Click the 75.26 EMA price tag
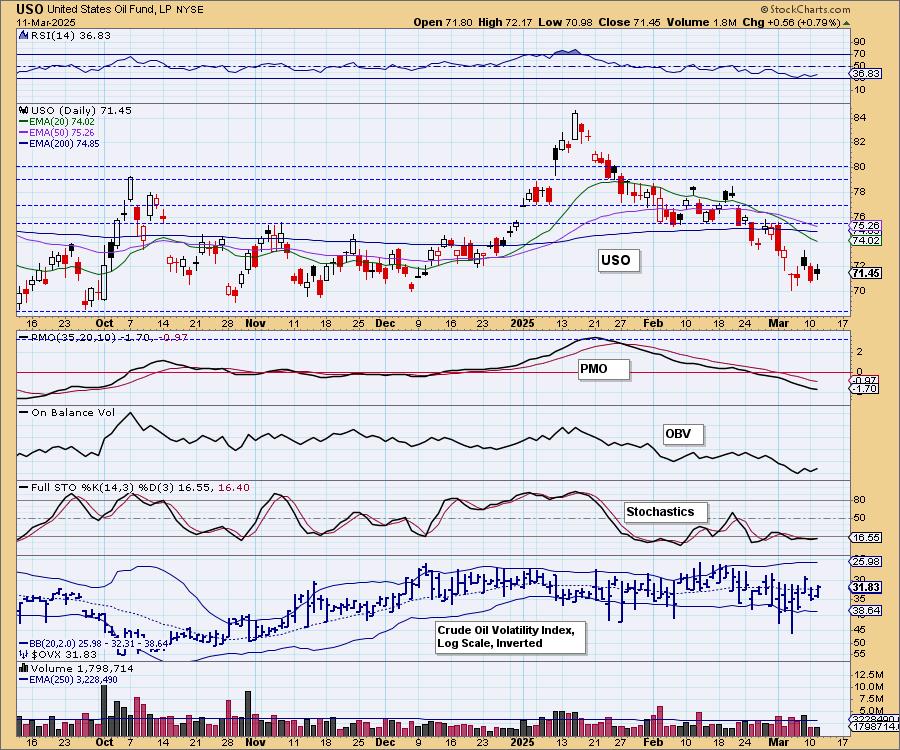This screenshot has width=900, height=750. pyautogui.click(x=866, y=226)
